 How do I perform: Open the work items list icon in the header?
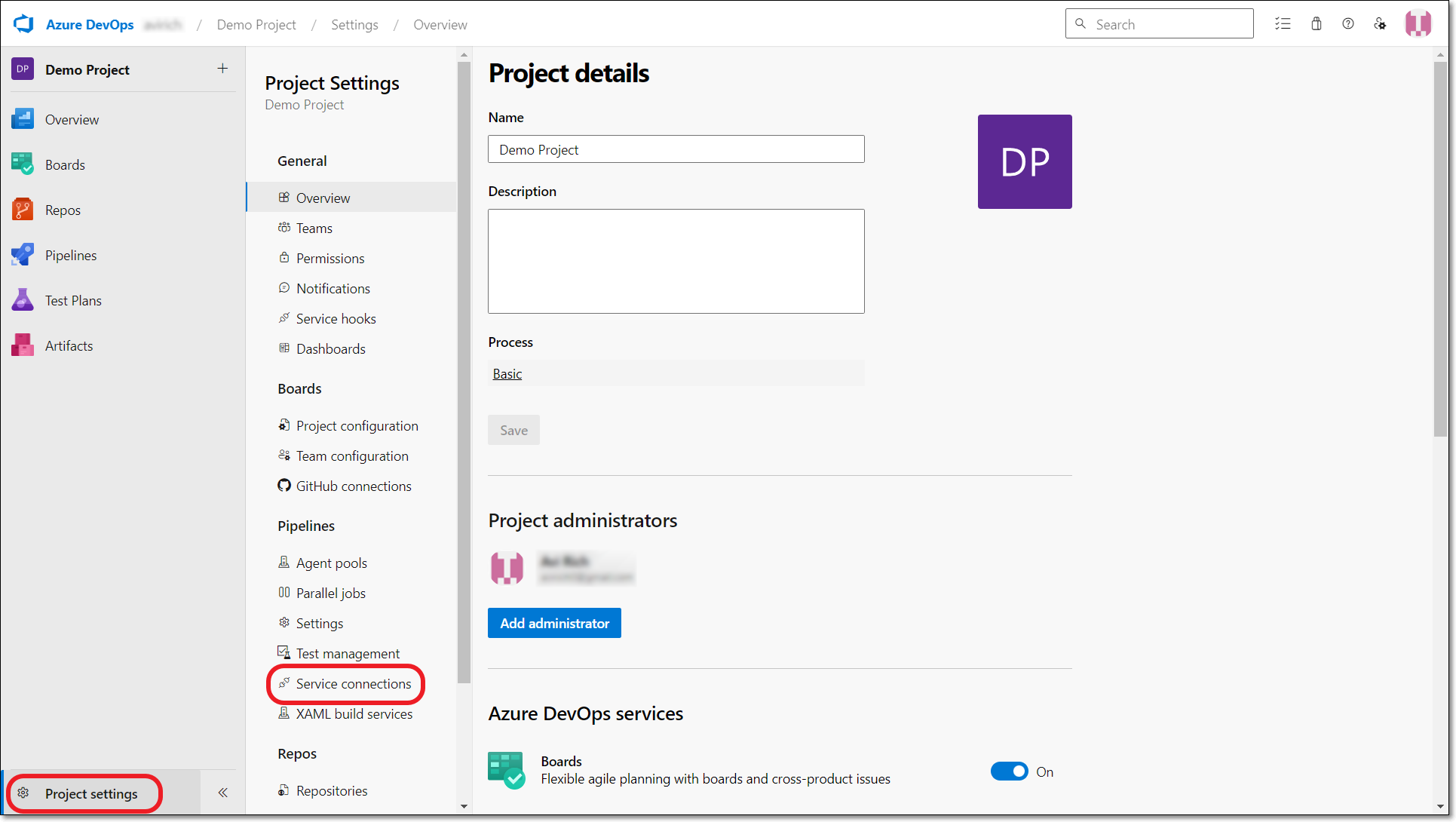tap(1283, 24)
